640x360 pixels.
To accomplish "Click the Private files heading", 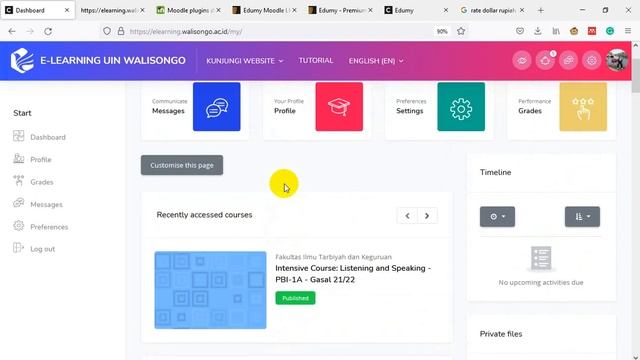I will (501, 334).
